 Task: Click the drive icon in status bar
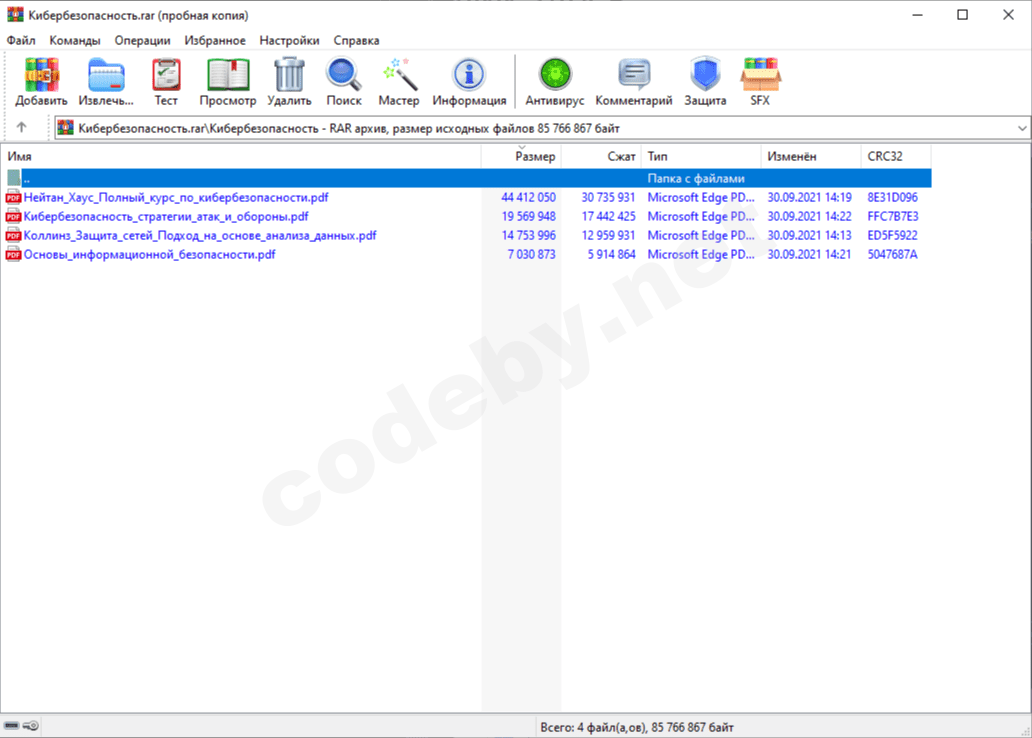pyautogui.click(x=11, y=725)
